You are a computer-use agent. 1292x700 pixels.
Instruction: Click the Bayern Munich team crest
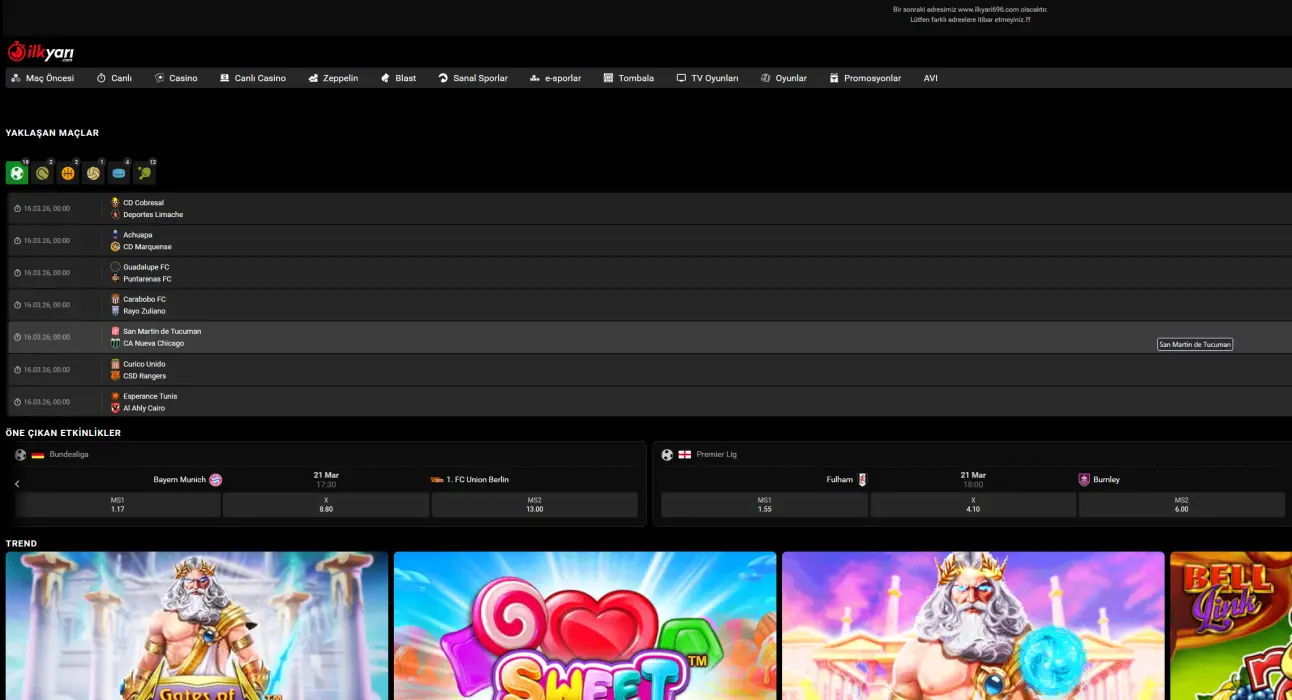pyautogui.click(x=215, y=480)
